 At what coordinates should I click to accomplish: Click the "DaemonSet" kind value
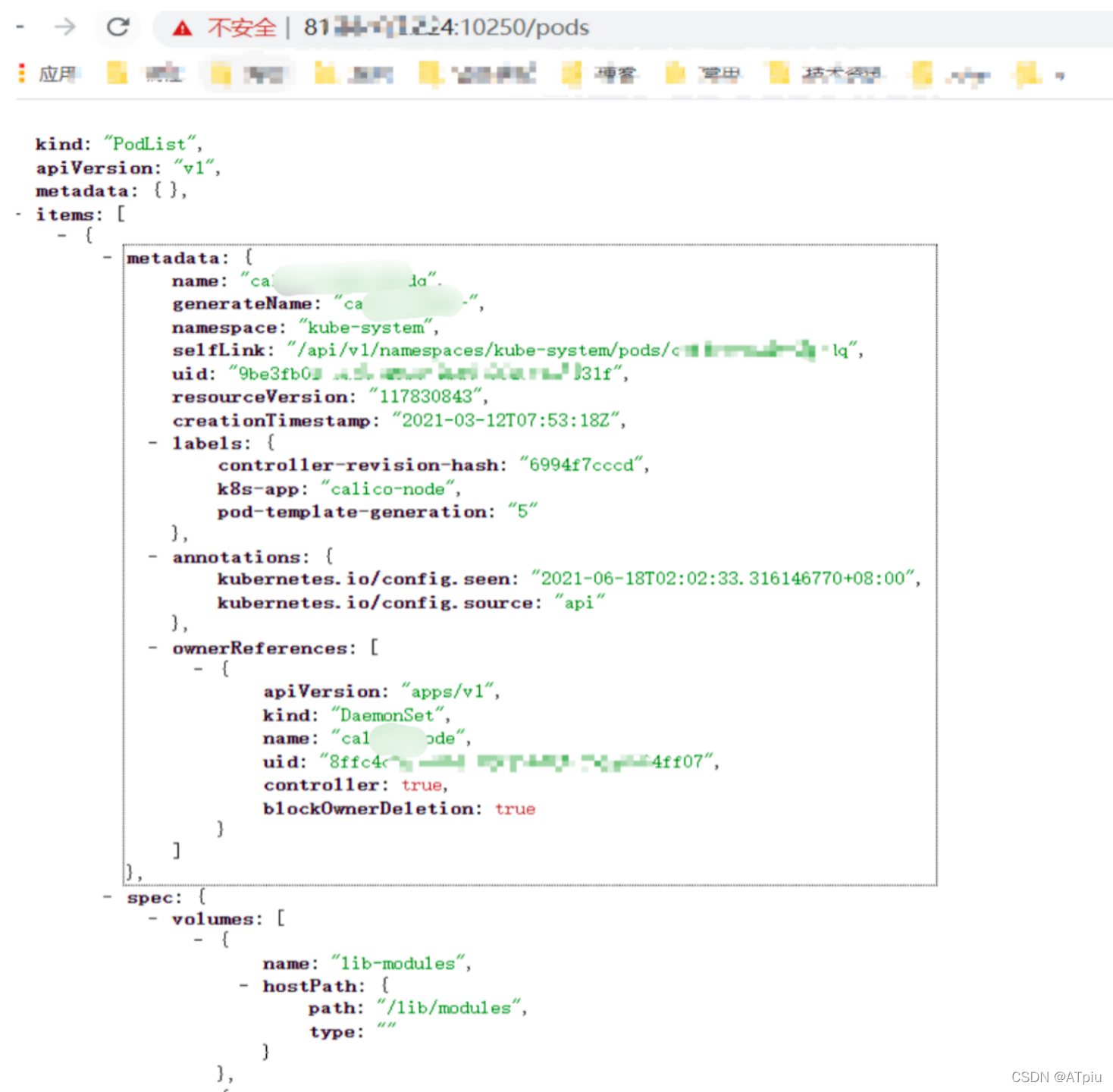click(x=387, y=714)
